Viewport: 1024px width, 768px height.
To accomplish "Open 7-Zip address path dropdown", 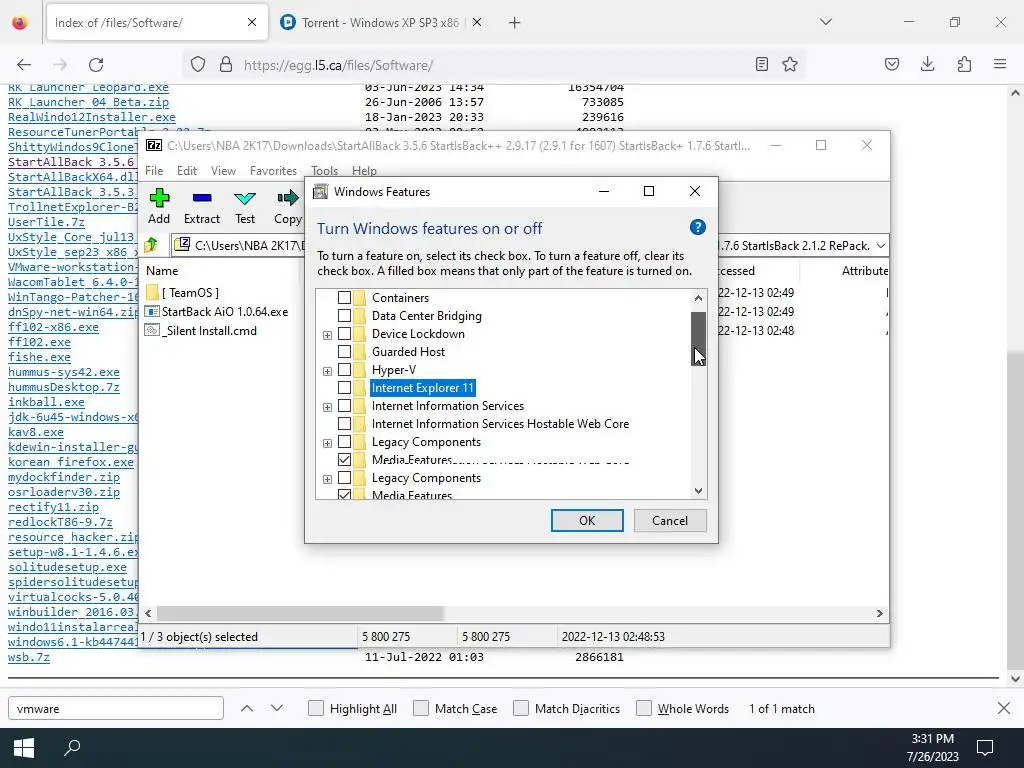I will click(x=880, y=246).
